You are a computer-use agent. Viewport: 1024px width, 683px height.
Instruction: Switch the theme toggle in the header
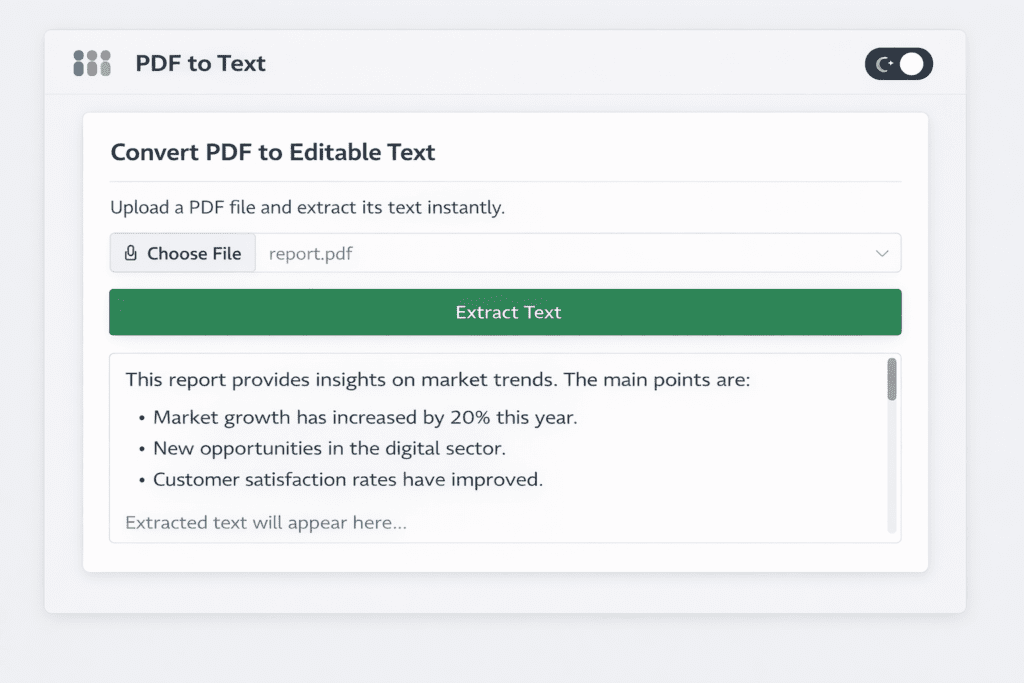pos(898,63)
